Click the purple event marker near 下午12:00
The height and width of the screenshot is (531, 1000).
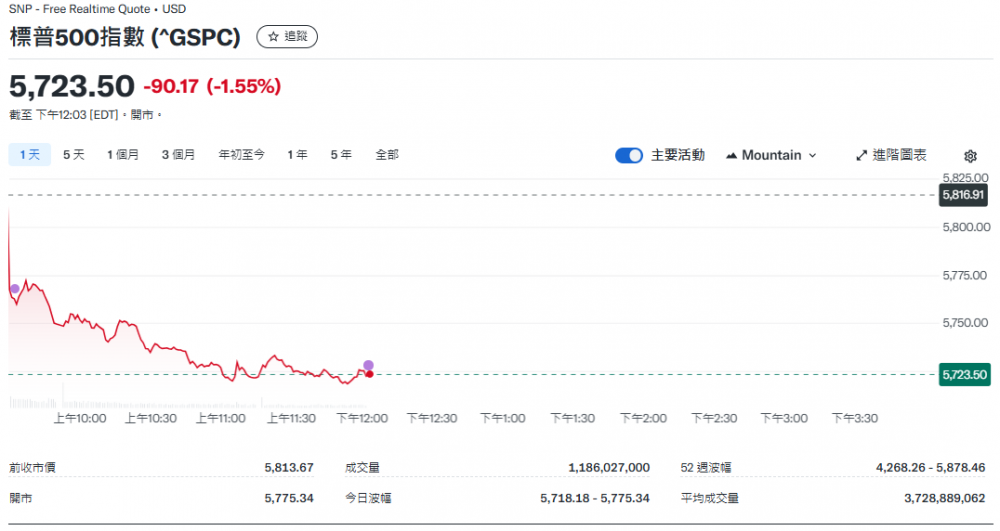click(x=368, y=365)
